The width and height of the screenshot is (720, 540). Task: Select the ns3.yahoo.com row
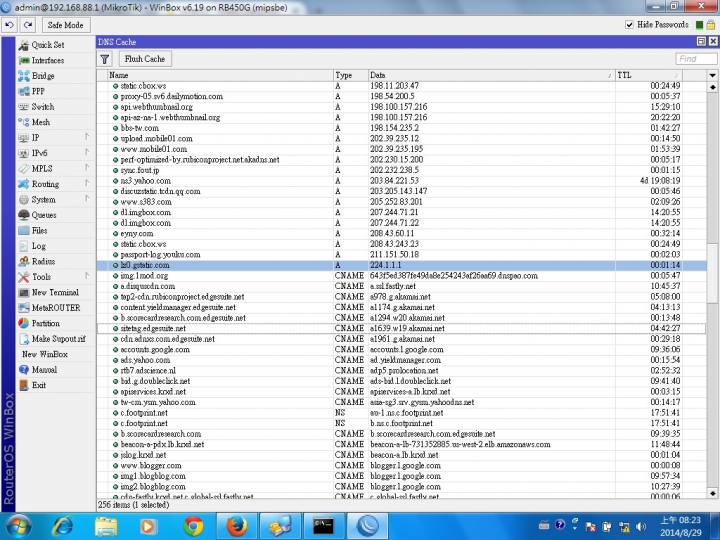pos(402,181)
